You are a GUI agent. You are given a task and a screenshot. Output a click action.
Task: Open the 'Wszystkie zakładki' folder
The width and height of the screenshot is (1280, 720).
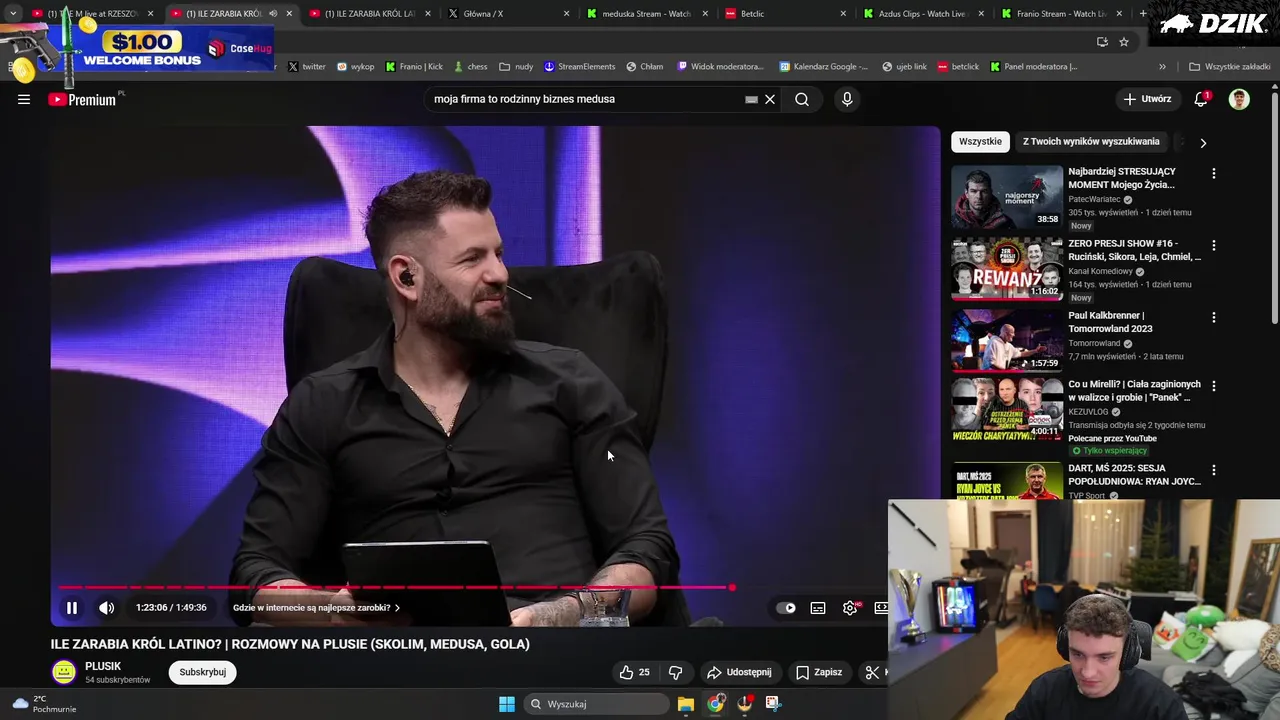(1229, 67)
